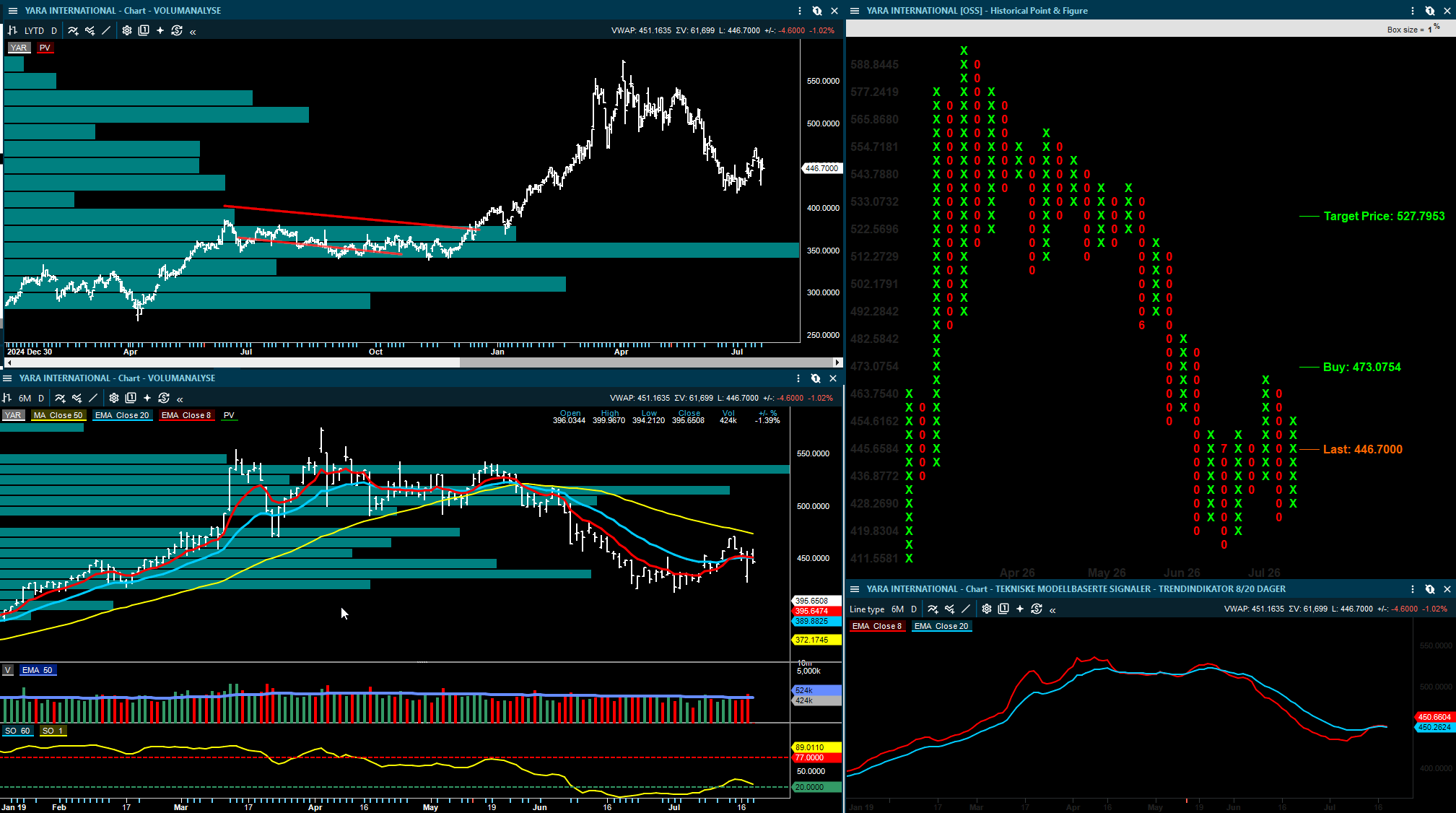Click currency refresh icon in lower-left 6M chart
This screenshot has height=813, width=1456.
164,398
